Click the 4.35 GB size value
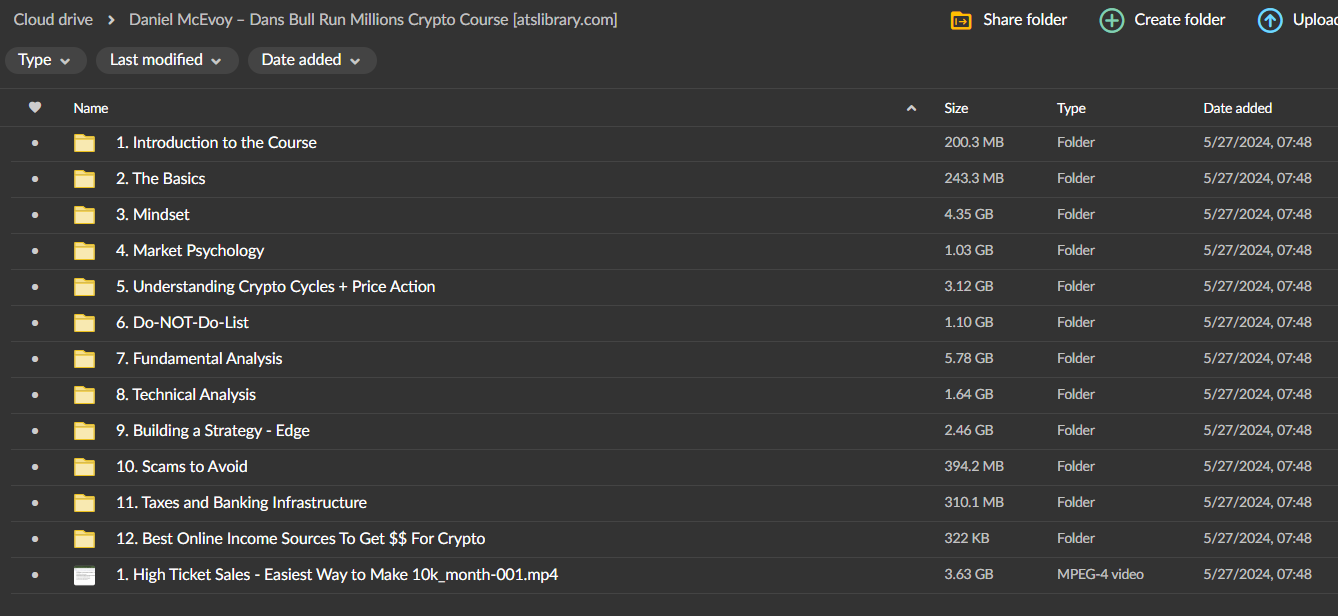This screenshot has height=616, width=1338. [969, 215]
